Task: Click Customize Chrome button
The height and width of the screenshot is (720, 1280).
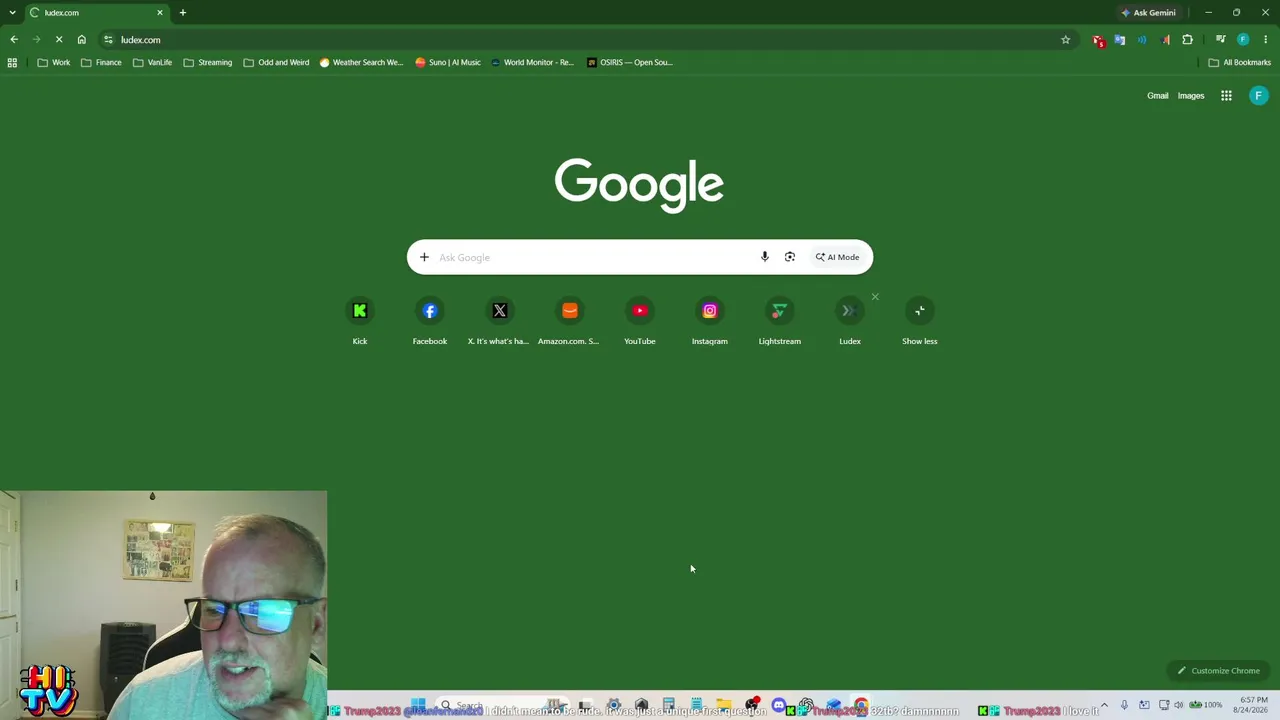Action: pos(1219,671)
